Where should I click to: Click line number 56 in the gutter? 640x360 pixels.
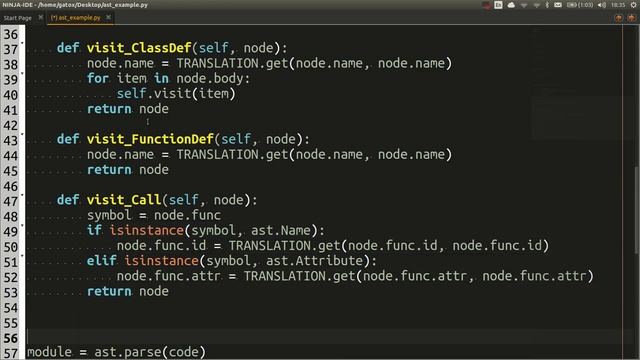point(11,338)
